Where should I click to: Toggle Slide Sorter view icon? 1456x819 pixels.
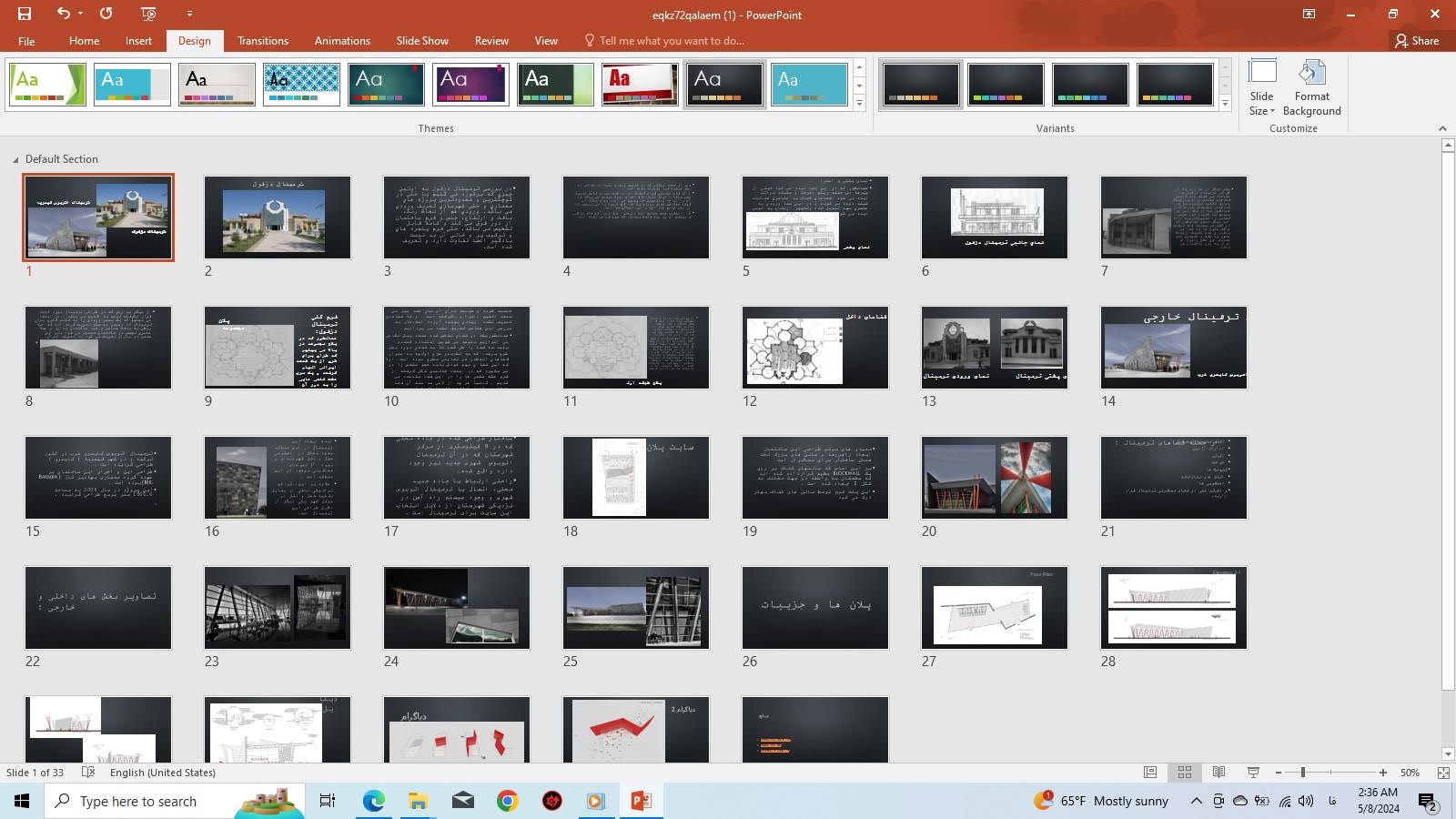coord(1185,773)
